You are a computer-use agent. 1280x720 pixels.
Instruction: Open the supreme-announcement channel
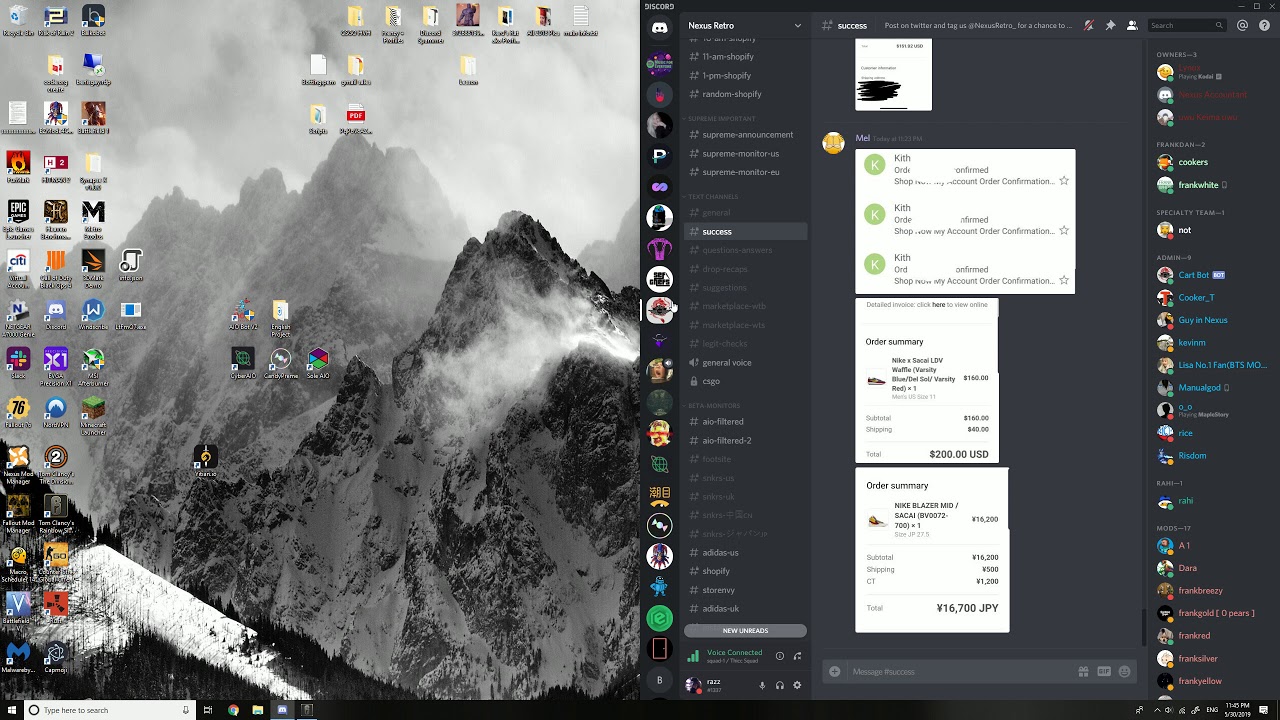[x=745, y=135]
